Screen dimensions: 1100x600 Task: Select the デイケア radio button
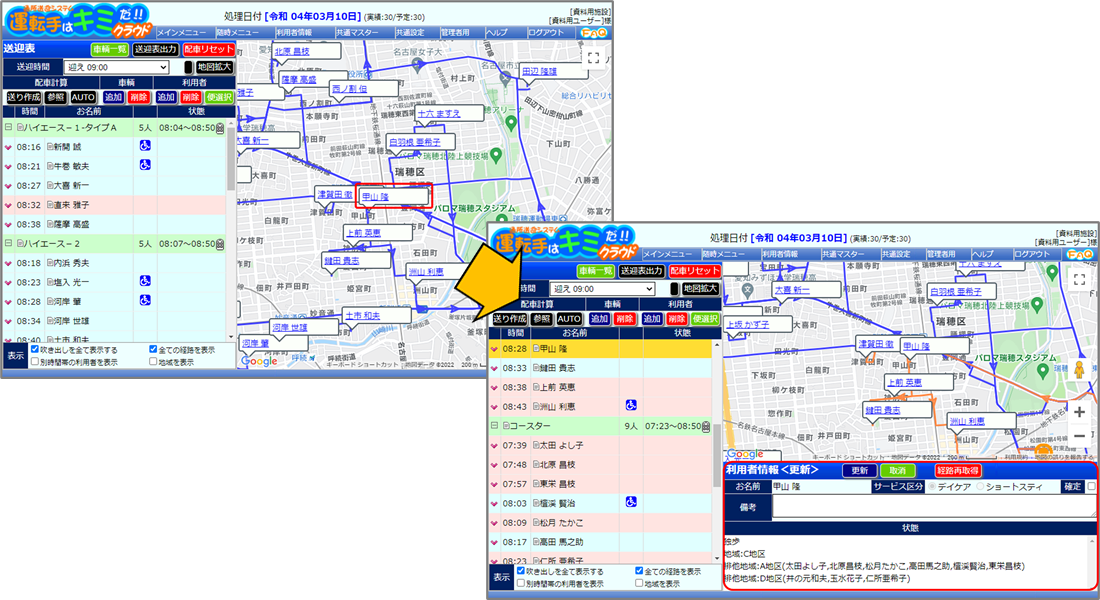coord(932,486)
